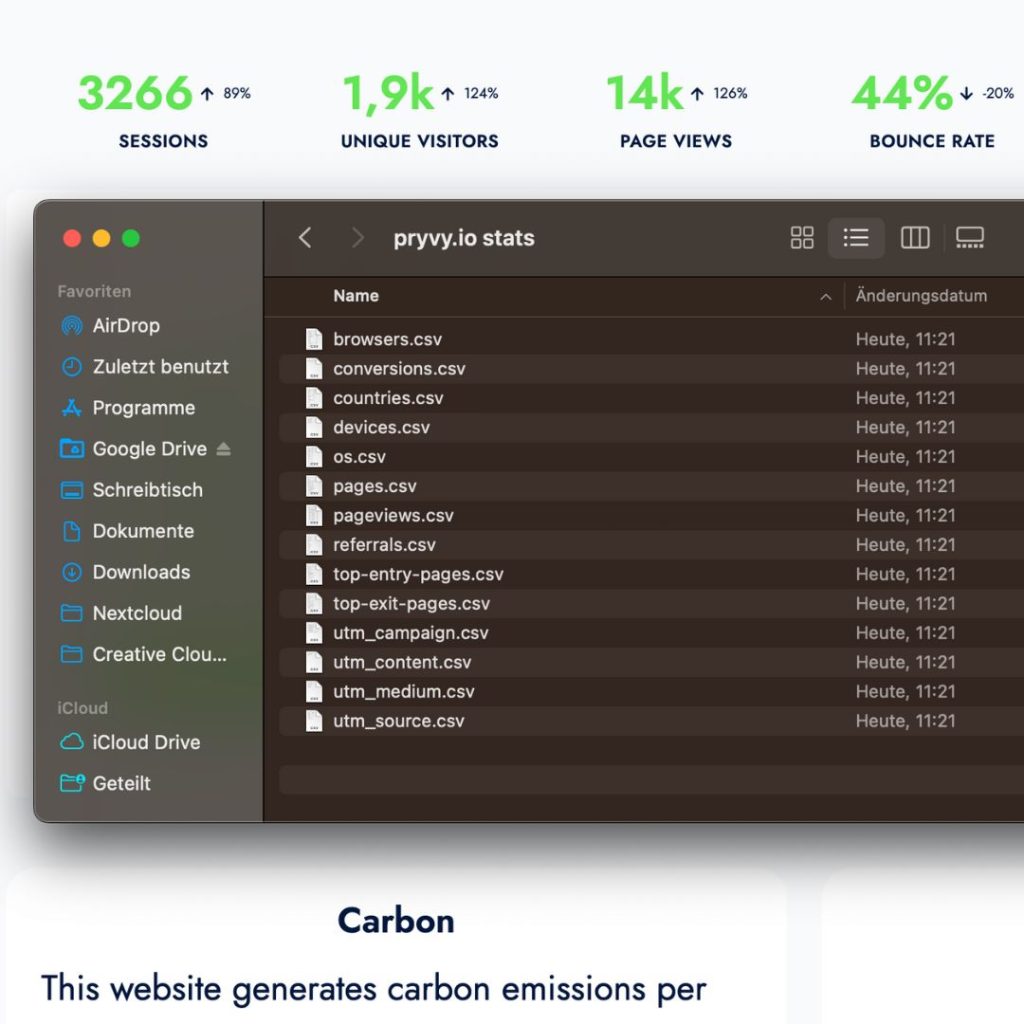The width and height of the screenshot is (1024, 1024).
Task: Open Nextcloud in the sidebar
Action: pyautogui.click(x=137, y=613)
